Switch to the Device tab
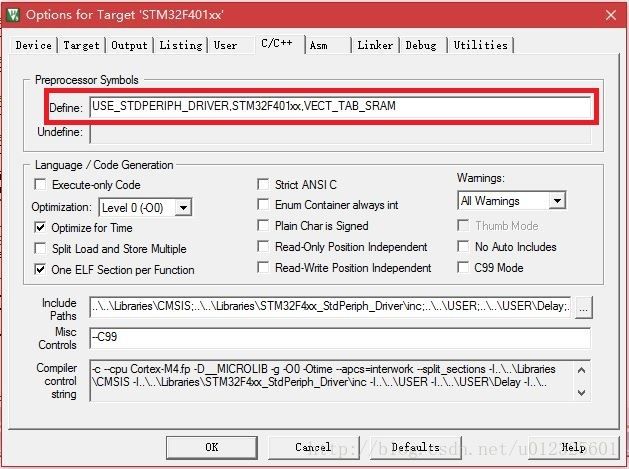This screenshot has width=629, height=469. tap(34, 45)
